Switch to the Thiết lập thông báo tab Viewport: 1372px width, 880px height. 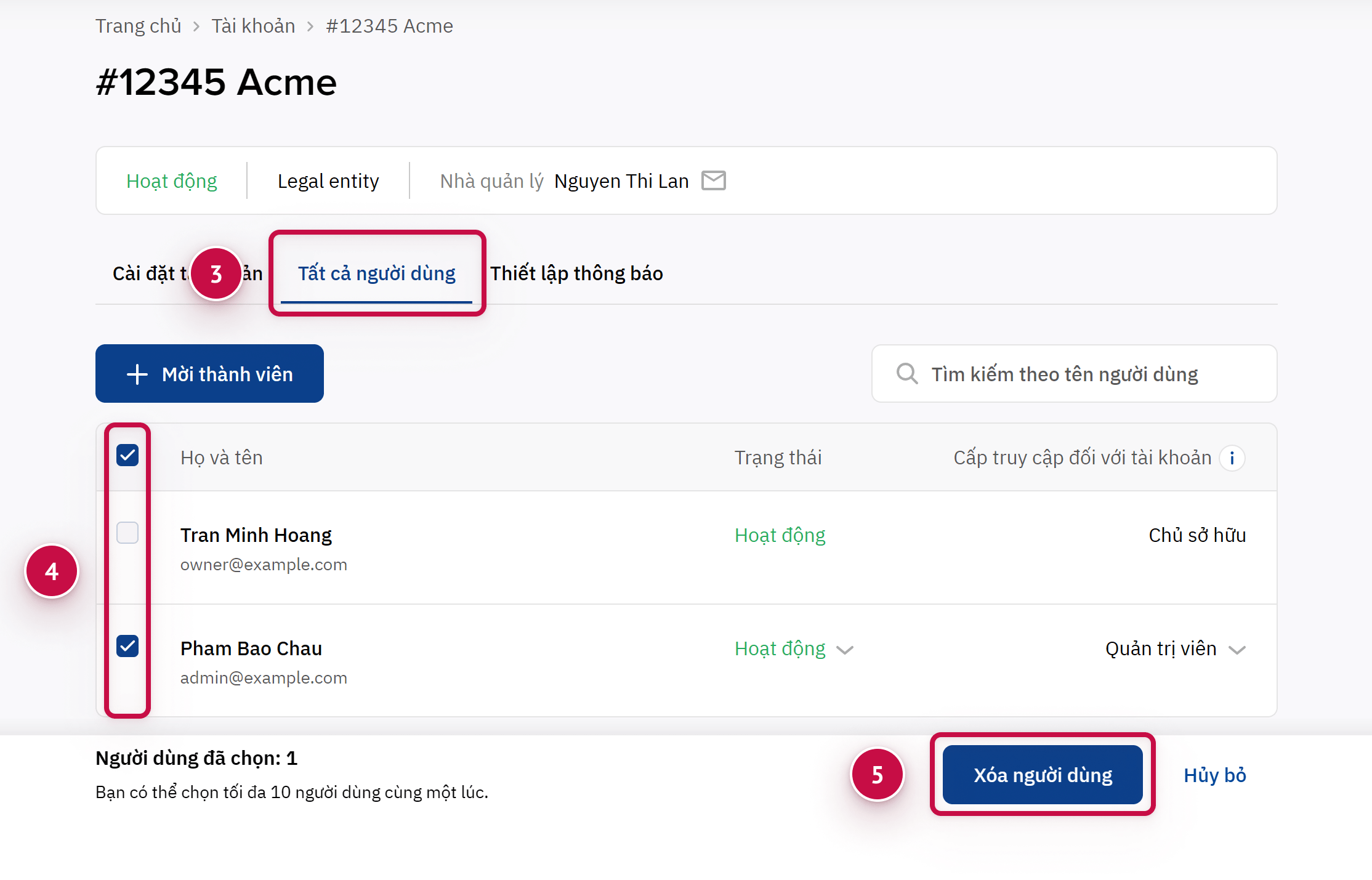[x=576, y=273]
